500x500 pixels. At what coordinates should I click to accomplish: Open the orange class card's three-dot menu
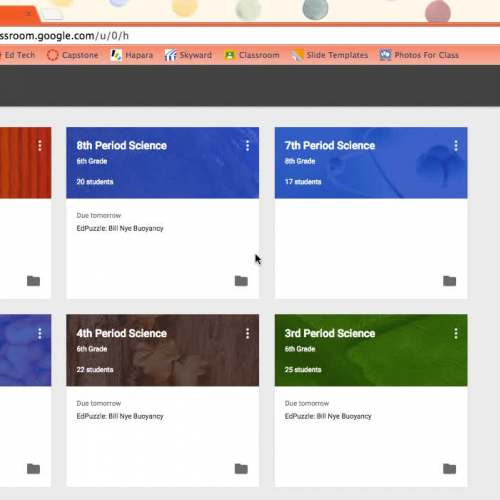point(40,146)
